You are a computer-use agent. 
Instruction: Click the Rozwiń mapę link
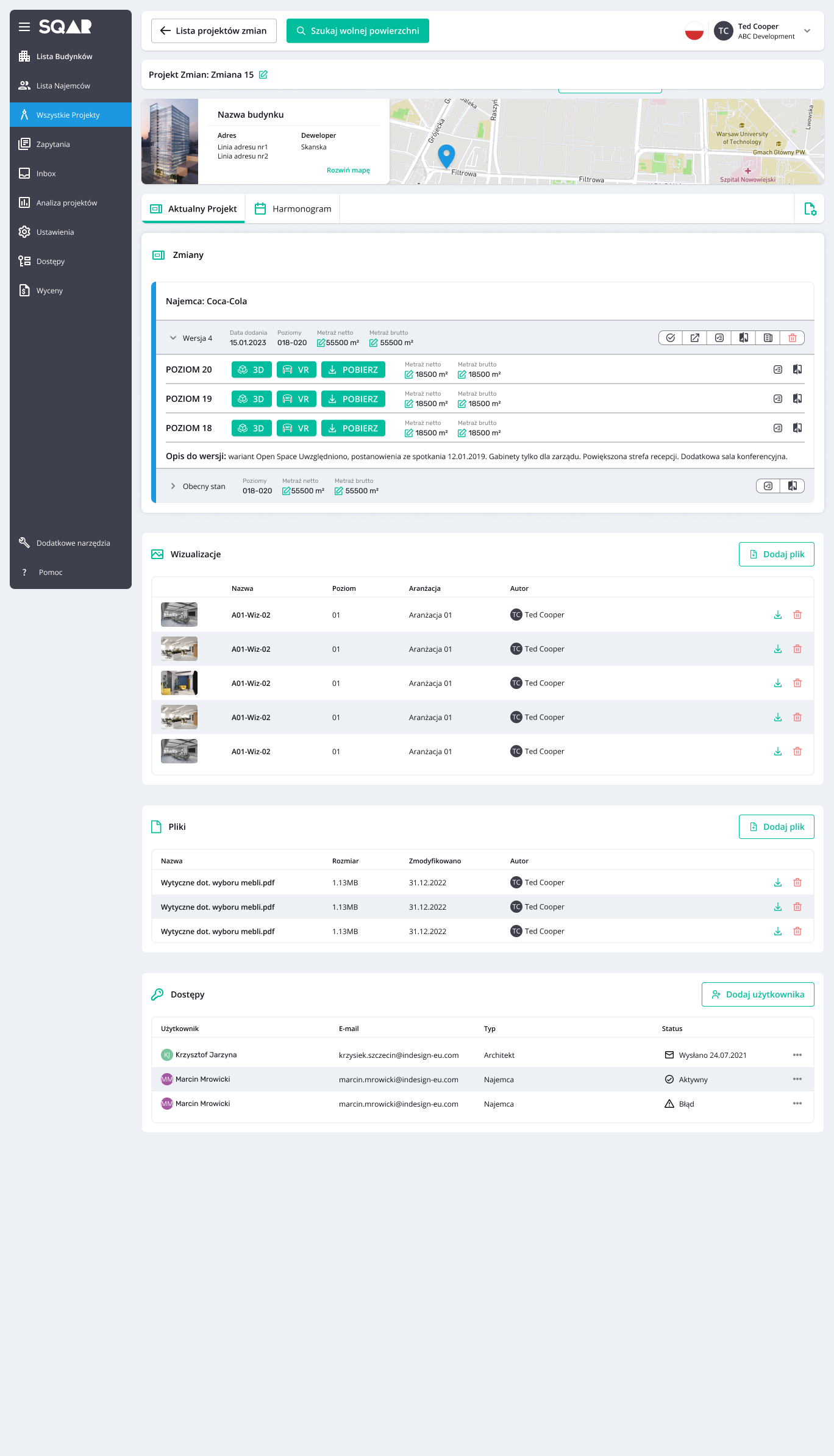(x=348, y=171)
